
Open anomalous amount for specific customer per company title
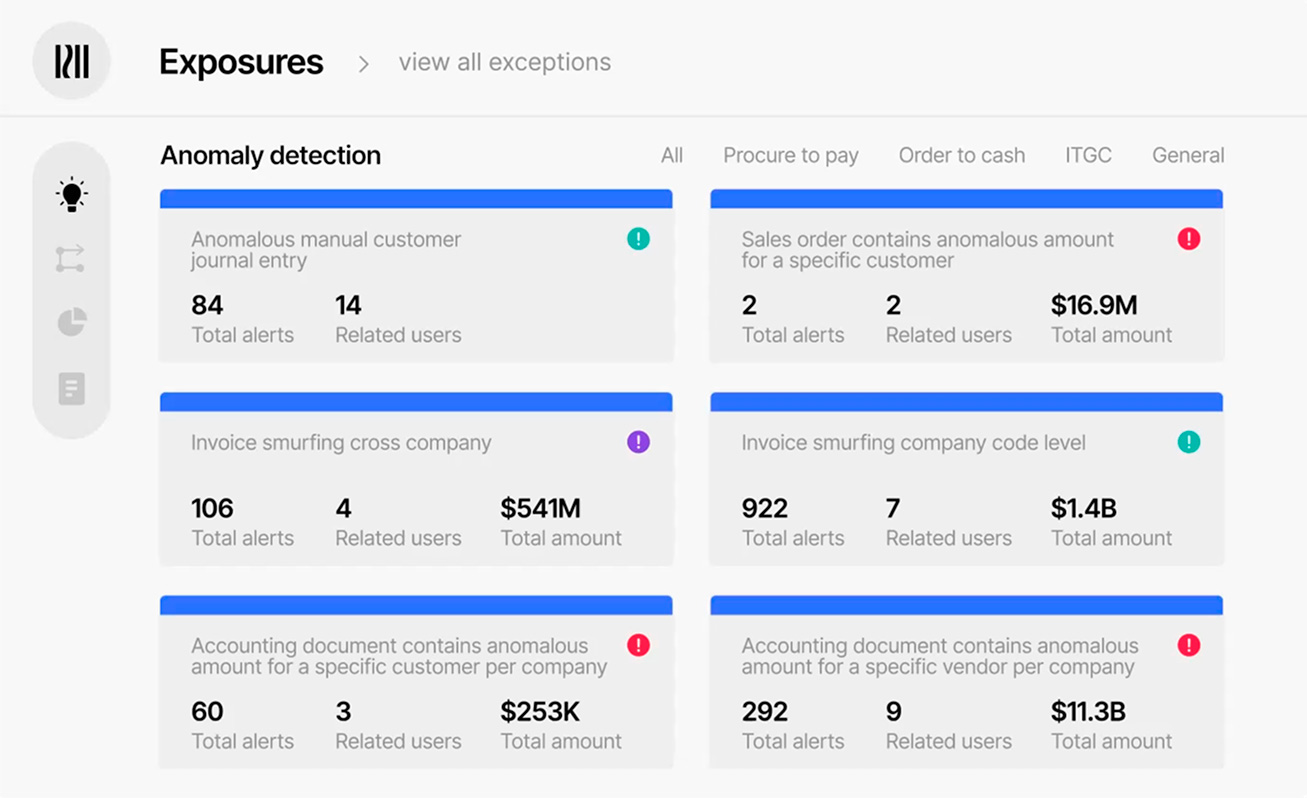(x=399, y=656)
